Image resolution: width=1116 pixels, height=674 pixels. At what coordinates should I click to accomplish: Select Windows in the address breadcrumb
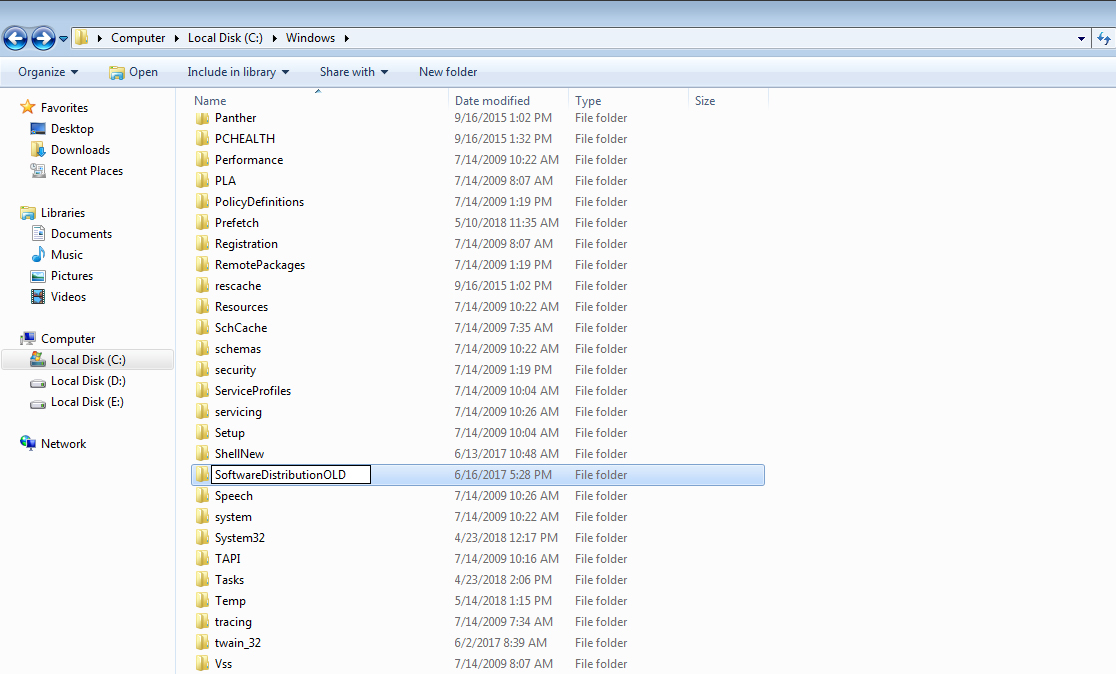tap(310, 38)
